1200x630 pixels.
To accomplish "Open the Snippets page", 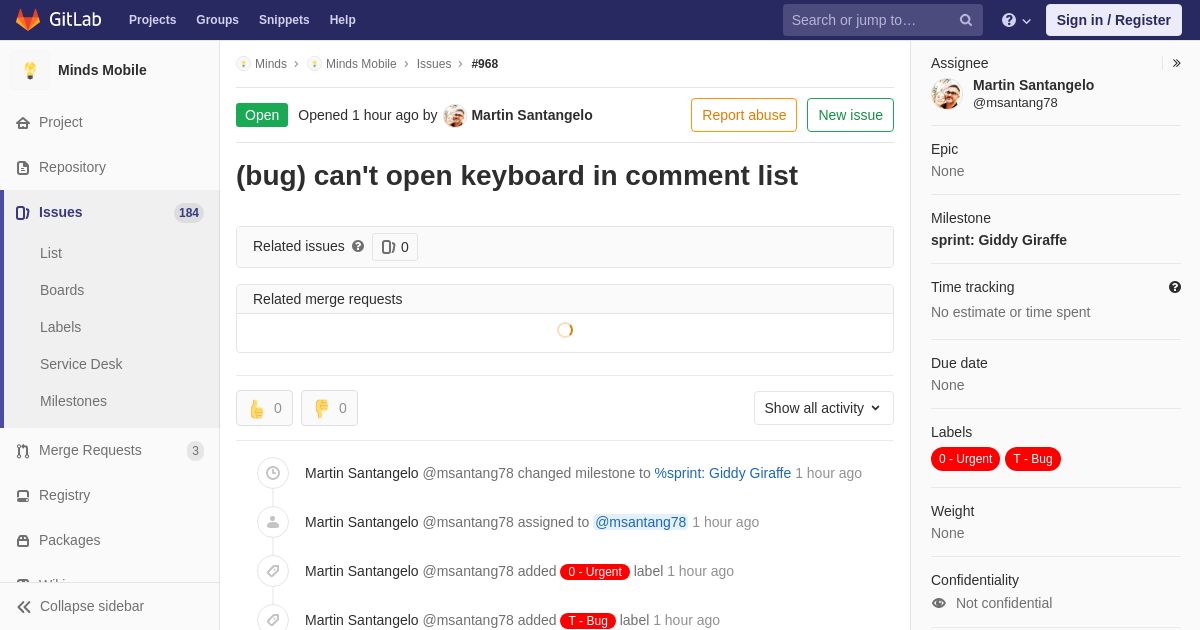I will [x=284, y=20].
